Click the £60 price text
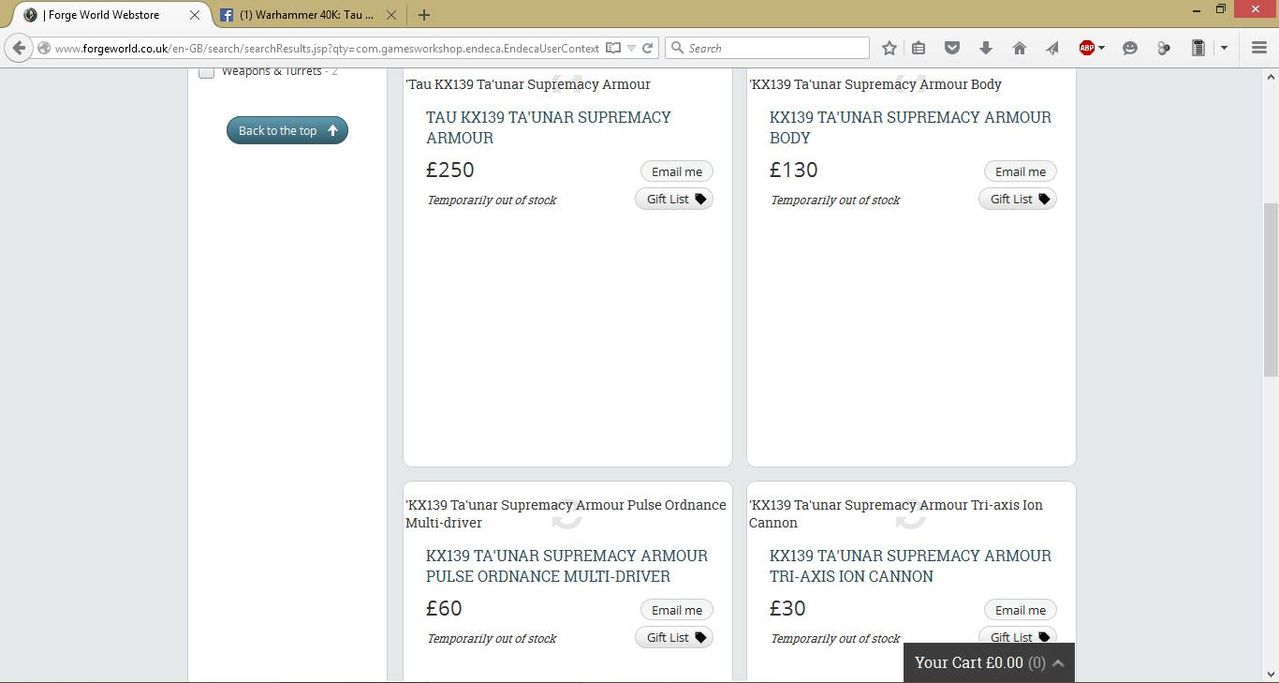Image resolution: width=1279 pixels, height=683 pixels. click(x=444, y=608)
